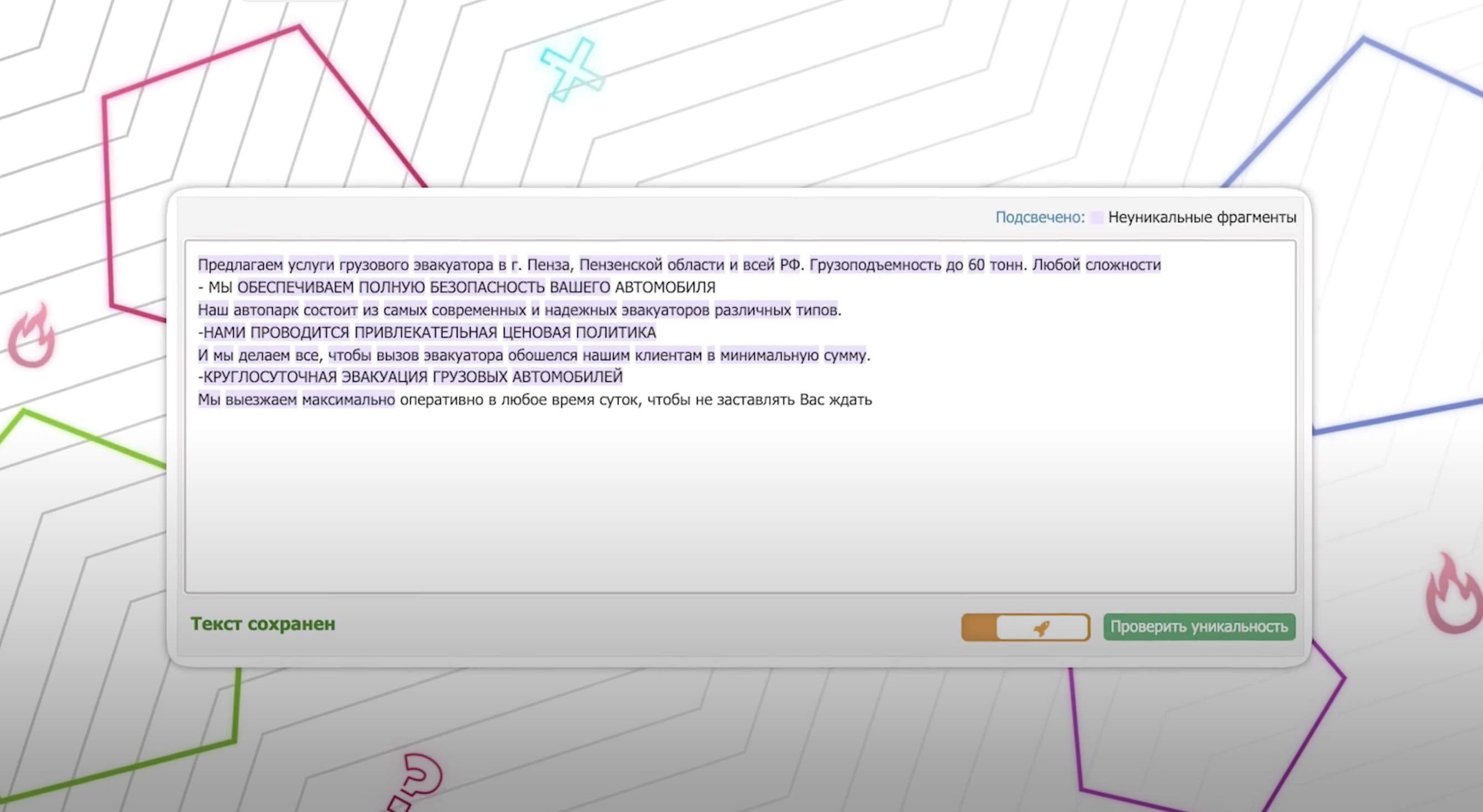The image size is (1483, 812).
Task: Click the non-unique fragments color swatch
Action: point(1096,218)
